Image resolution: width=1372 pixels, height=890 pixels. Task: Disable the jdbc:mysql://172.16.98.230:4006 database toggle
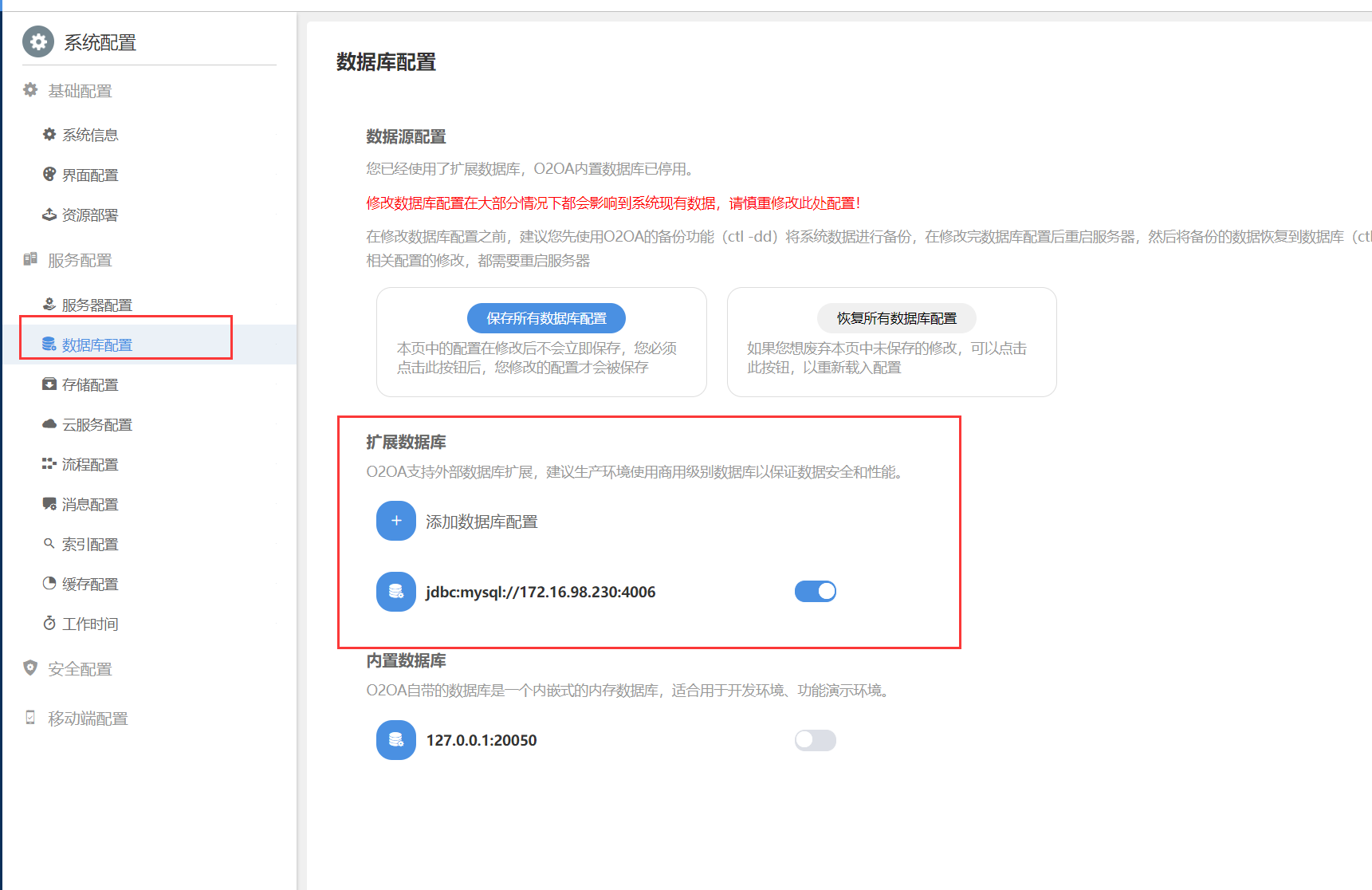tap(816, 591)
